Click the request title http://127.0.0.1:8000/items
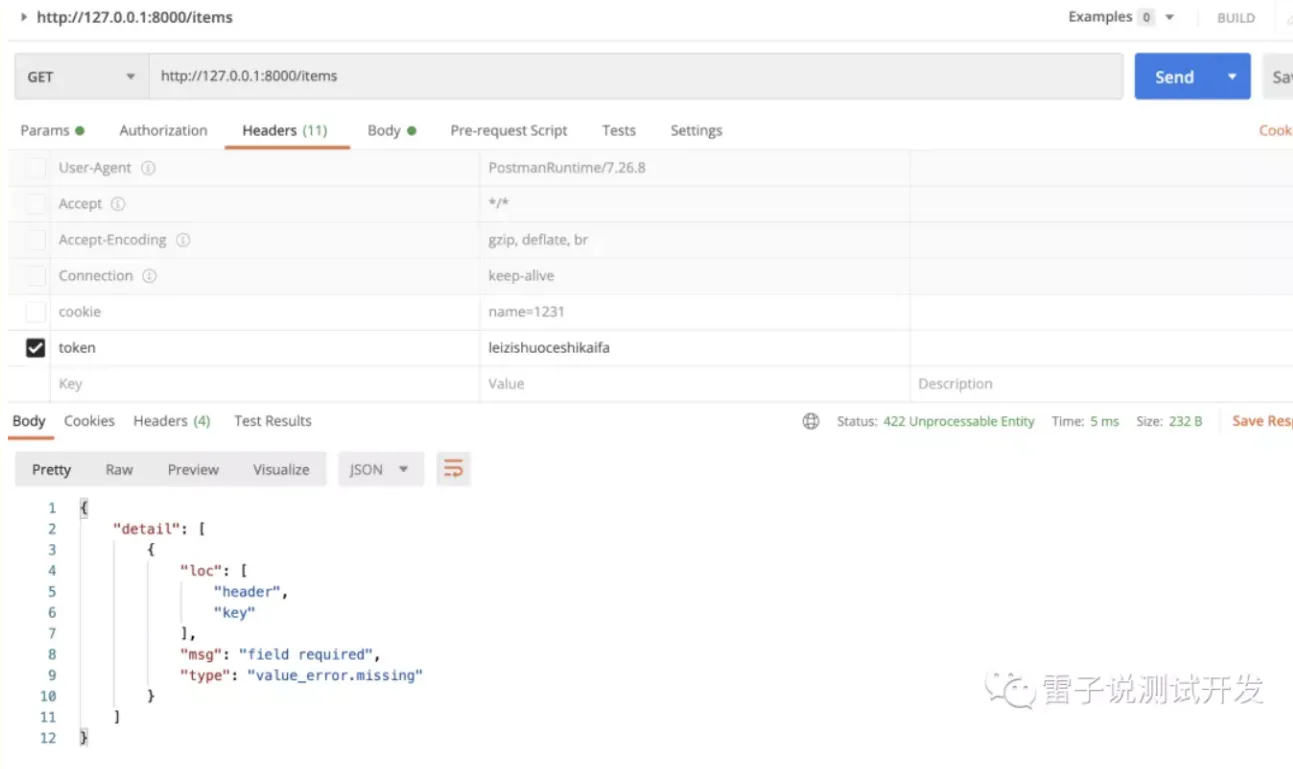The height and width of the screenshot is (769, 1293). [x=135, y=17]
